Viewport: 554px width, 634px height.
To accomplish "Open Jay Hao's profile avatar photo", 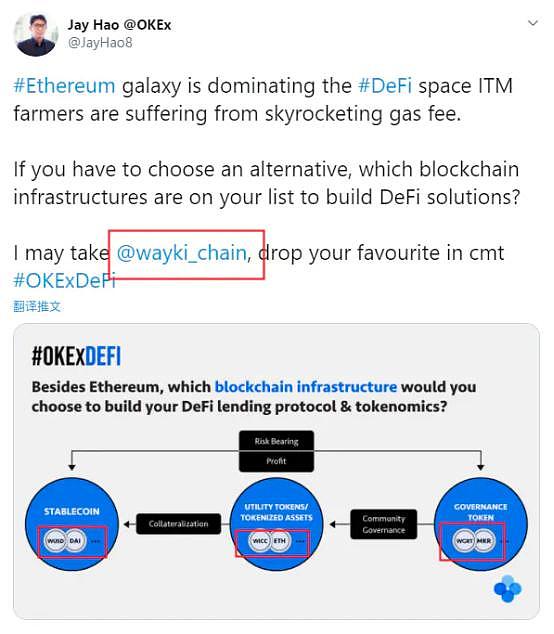I will click(x=36, y=35).
